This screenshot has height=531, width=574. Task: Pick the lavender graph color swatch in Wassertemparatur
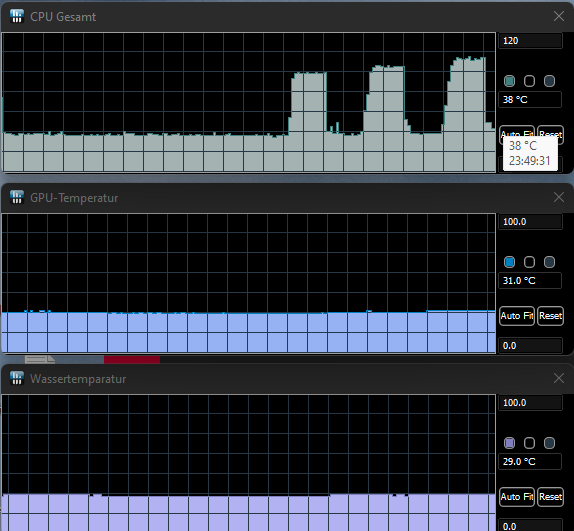point(509,443)
